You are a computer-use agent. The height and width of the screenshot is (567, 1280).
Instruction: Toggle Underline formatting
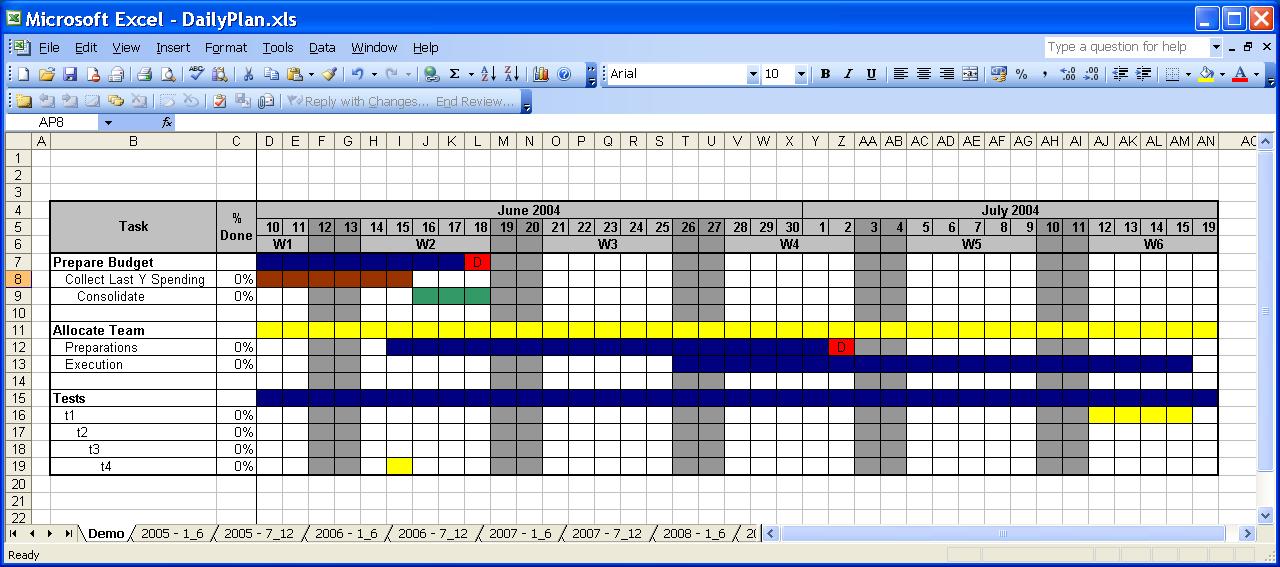point(871,74)
